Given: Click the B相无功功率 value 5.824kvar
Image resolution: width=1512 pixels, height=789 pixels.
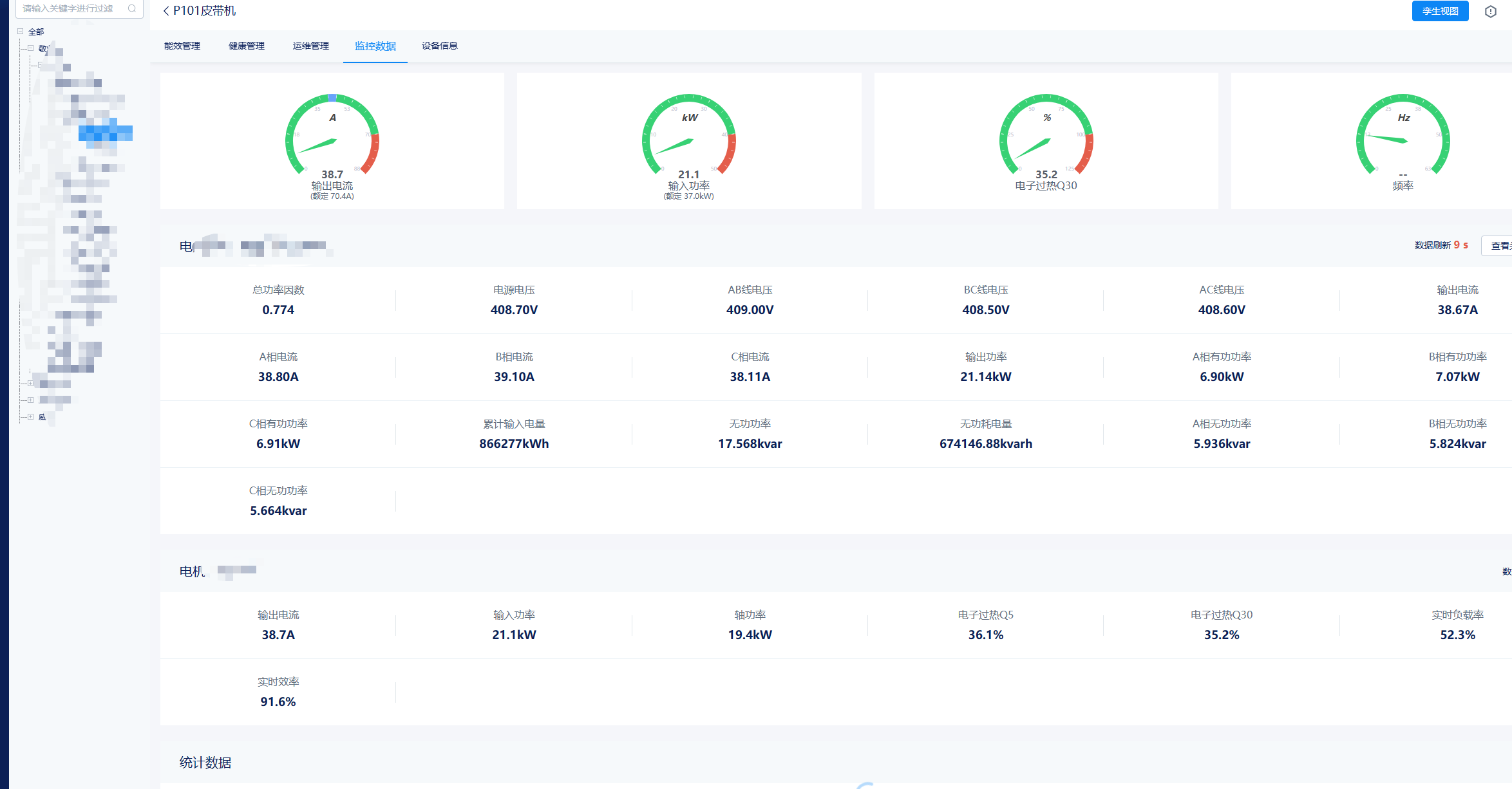Looking at the screenshot, I should point(1458,443).
